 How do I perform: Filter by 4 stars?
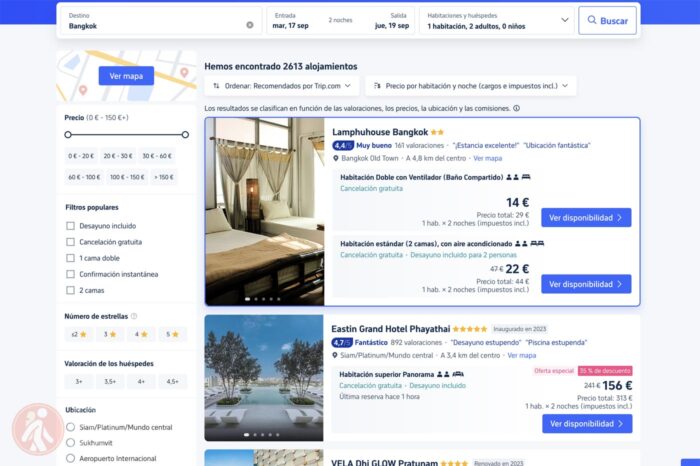(142, 334)
